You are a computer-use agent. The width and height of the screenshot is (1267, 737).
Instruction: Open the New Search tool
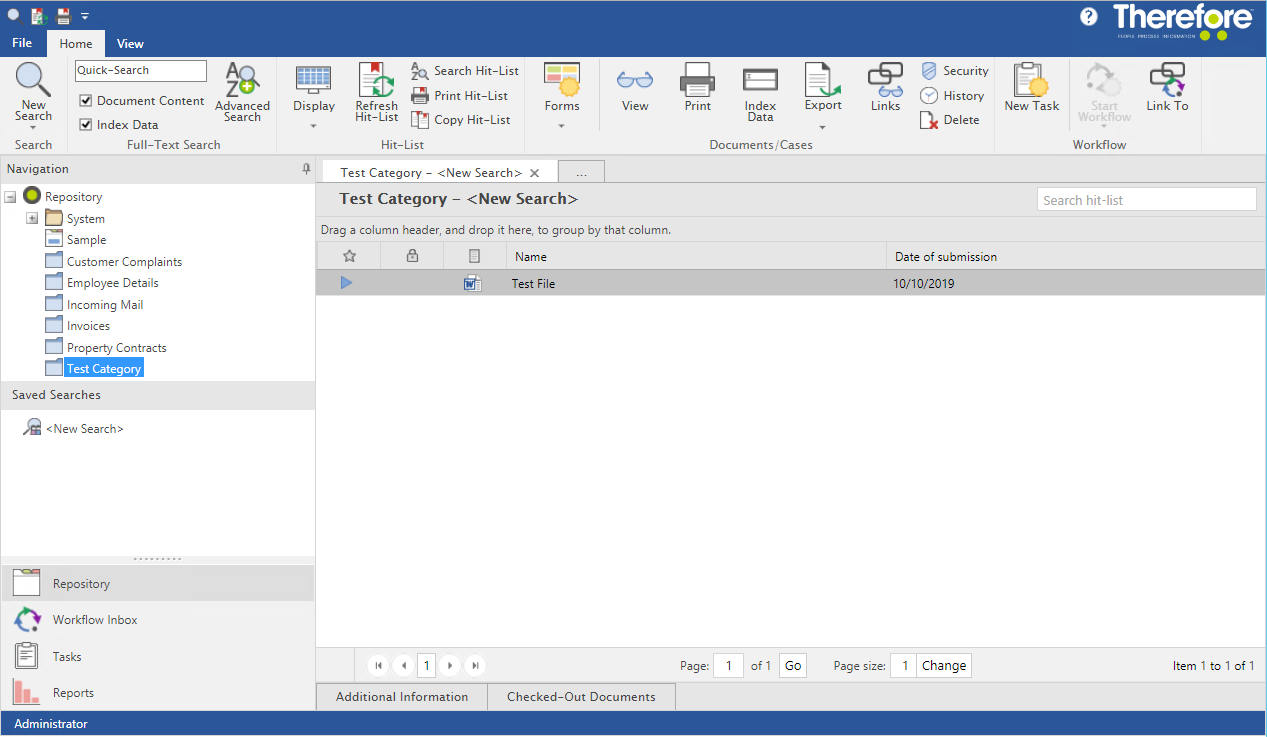[x=33, y=90]
